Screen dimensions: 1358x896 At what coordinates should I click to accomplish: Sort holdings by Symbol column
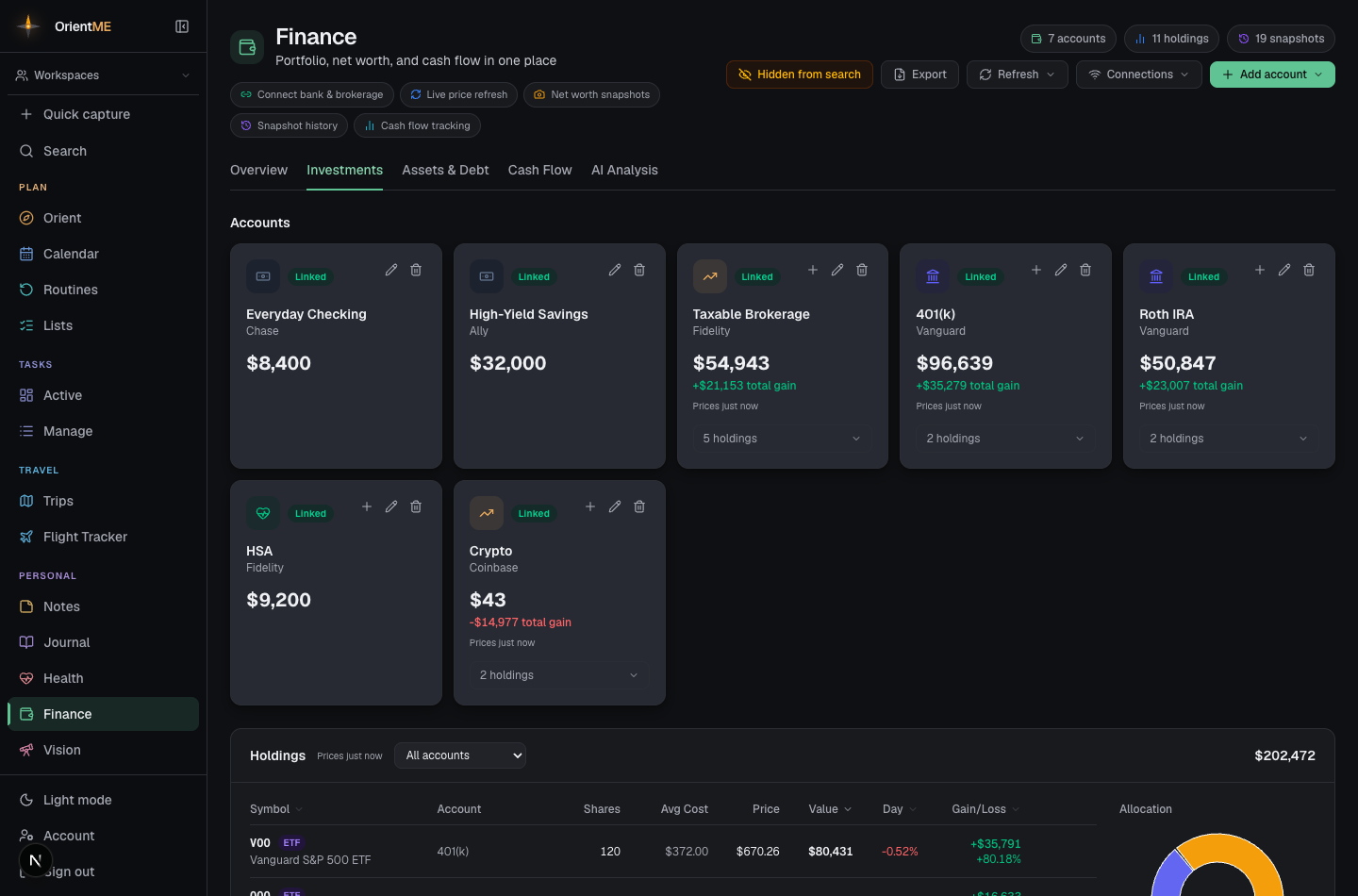click(276, 809)
